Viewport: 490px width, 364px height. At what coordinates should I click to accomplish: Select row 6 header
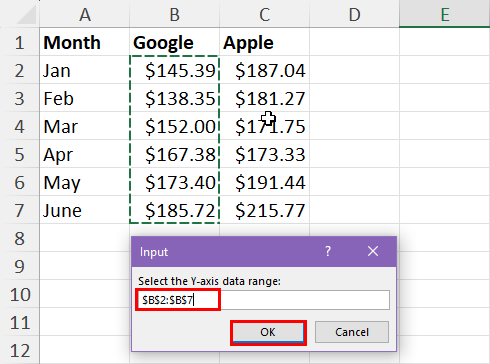(20, 182)
